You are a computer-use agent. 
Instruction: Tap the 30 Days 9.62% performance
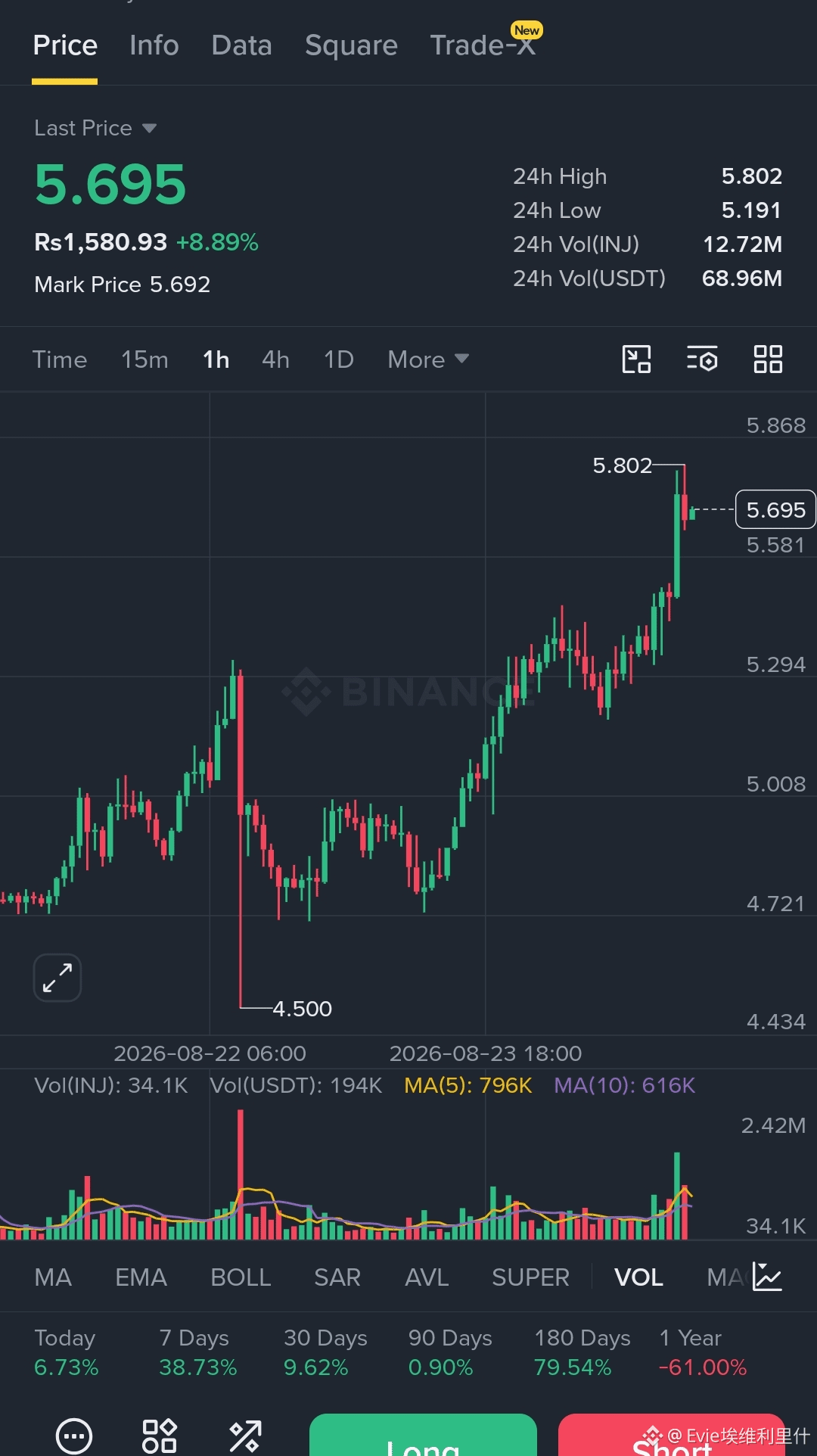325,1352
